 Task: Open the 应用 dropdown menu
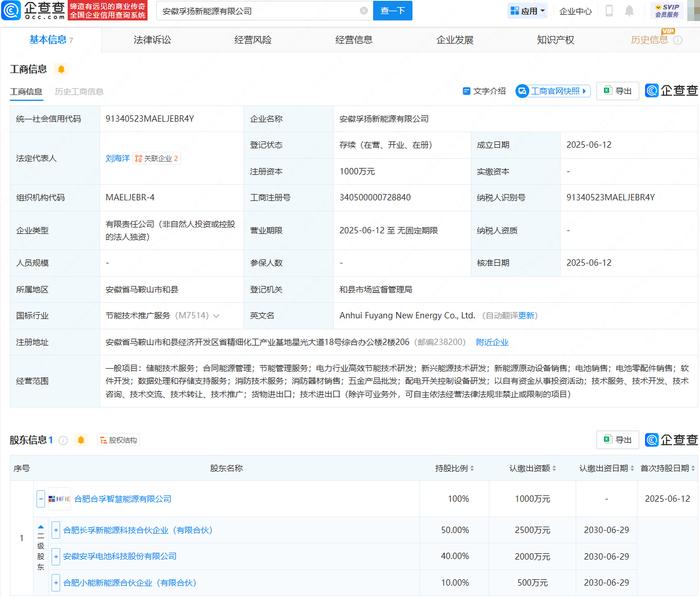(x=527, y=11)
